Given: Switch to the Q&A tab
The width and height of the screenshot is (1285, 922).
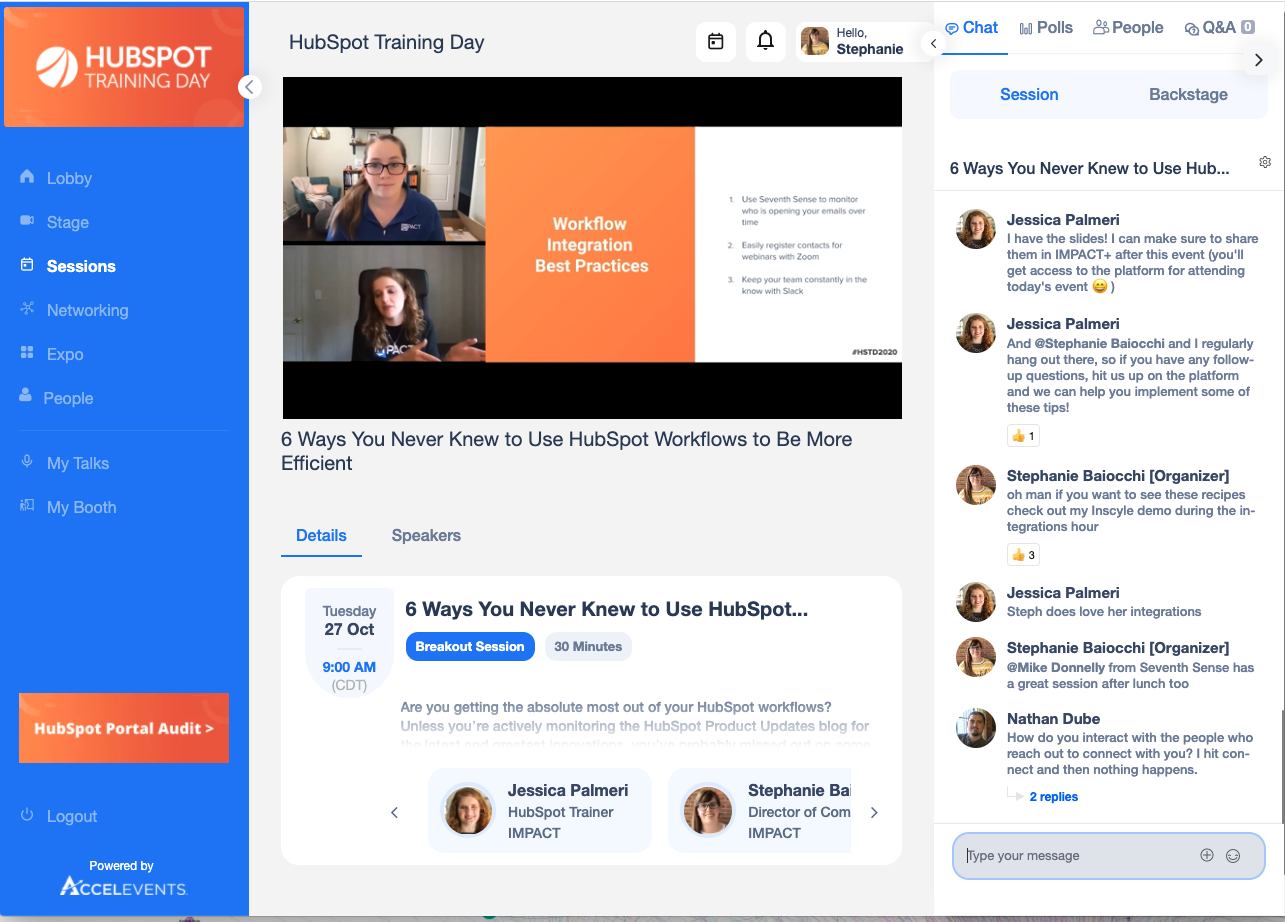Looking at the screenshot, I should point(1219,28).
